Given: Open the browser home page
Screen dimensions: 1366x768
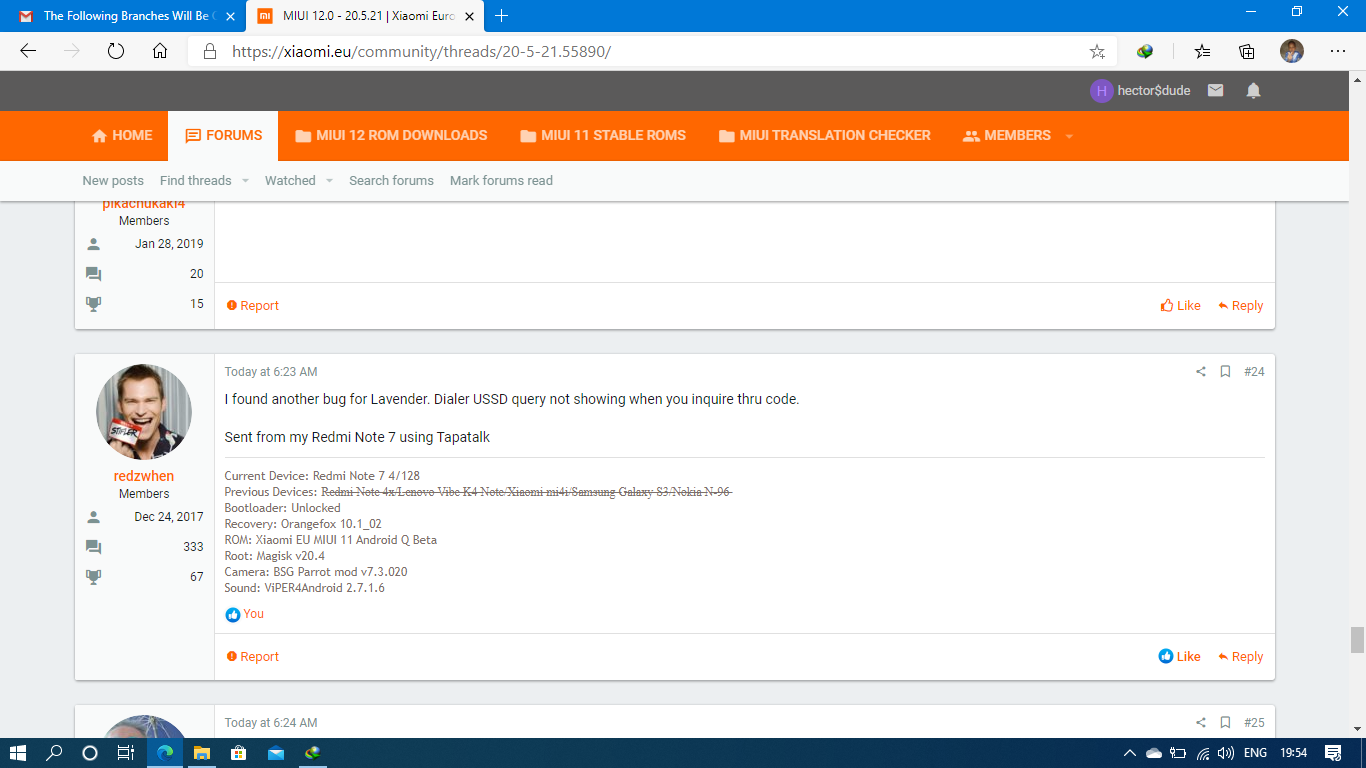Looking at the screenshot, I should (160, 51).
